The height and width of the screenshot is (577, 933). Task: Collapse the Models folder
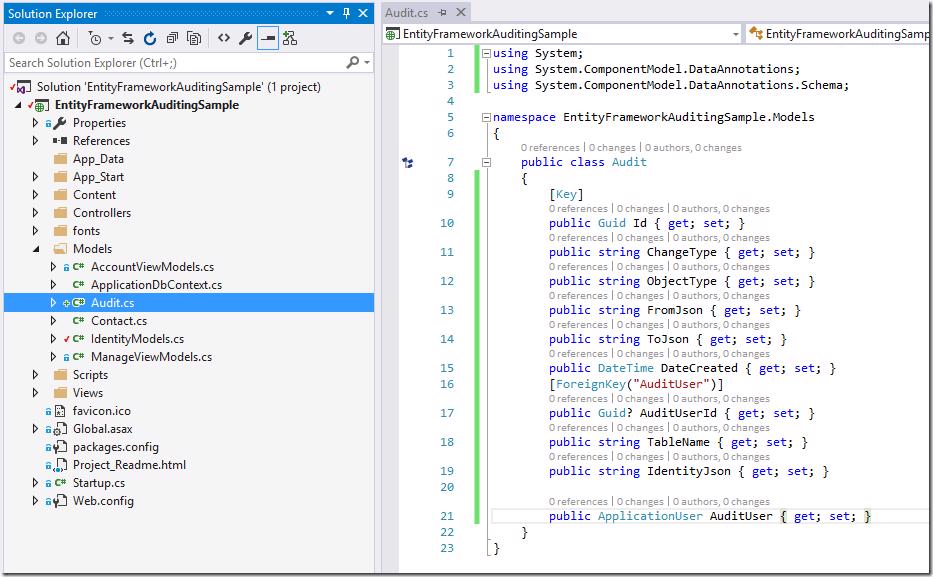(36, 249)
